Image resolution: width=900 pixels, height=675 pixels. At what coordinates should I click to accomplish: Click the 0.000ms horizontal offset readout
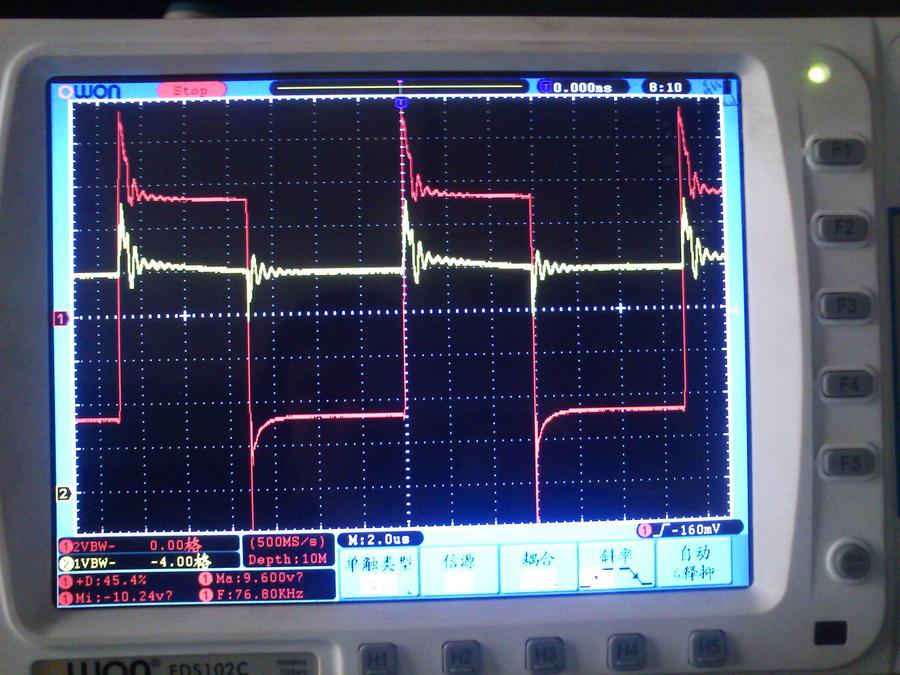pos(582,88)
